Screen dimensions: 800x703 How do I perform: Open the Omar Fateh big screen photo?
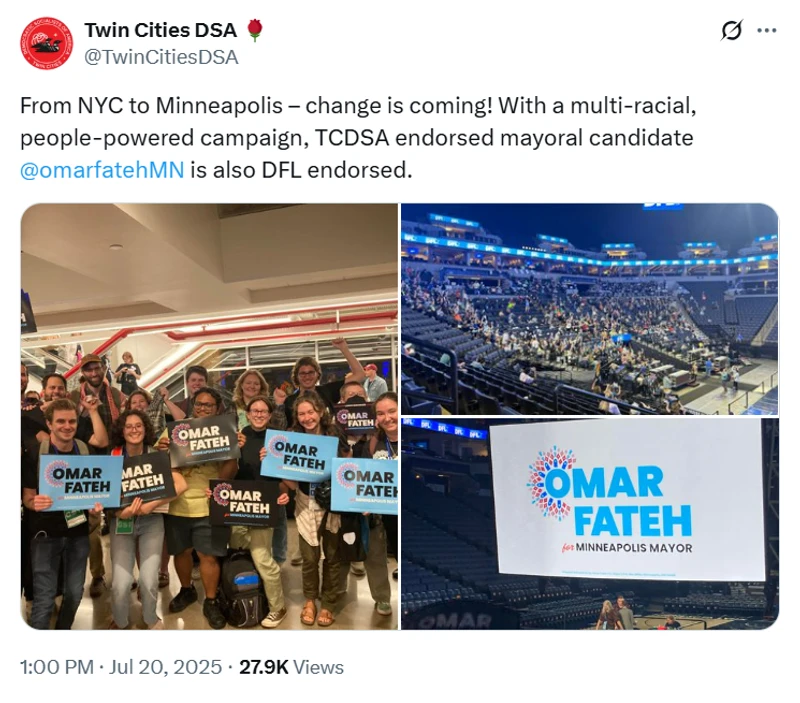pyautogui.click(x=589, y=523)
